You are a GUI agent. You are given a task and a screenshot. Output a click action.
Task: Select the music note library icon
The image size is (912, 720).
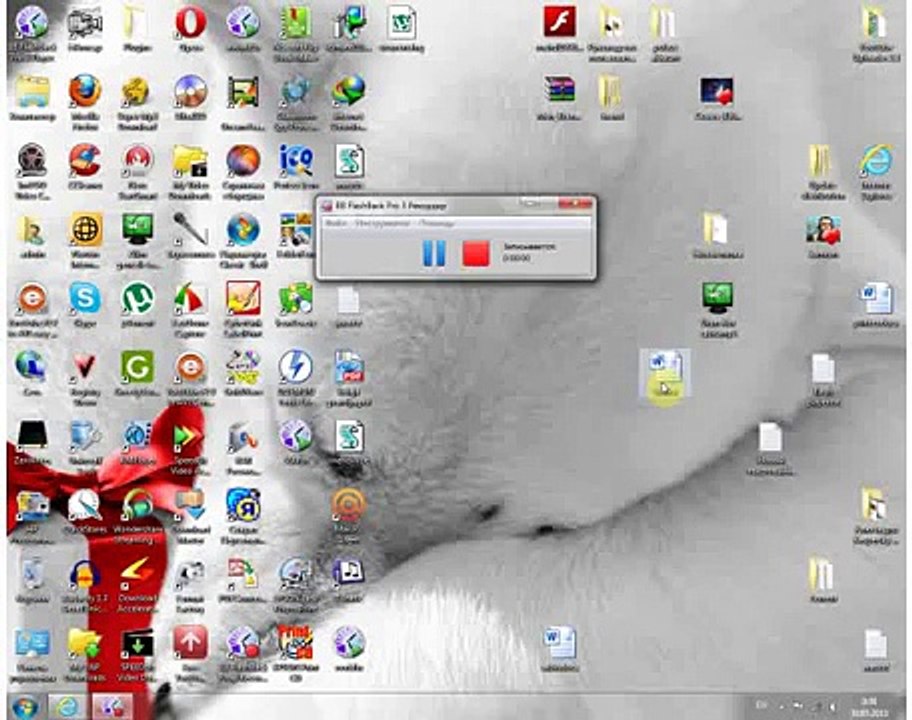click(x=348, y=573)
